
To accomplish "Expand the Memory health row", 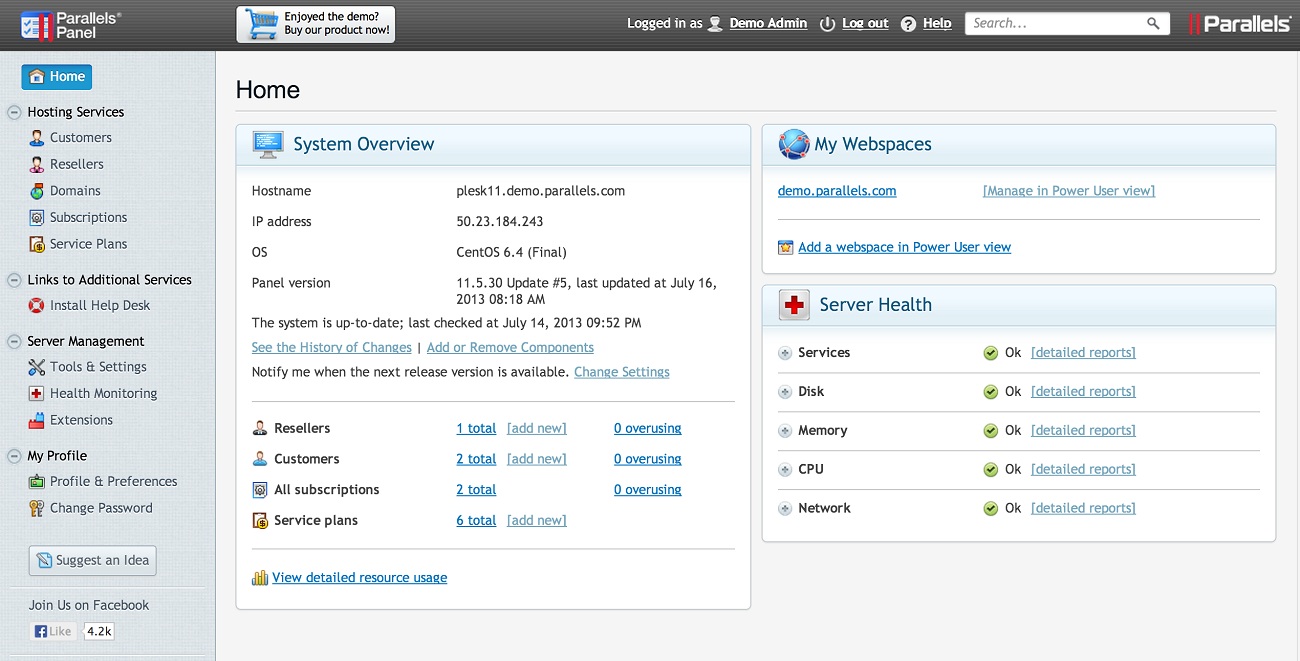I will (x=785, y=431).
